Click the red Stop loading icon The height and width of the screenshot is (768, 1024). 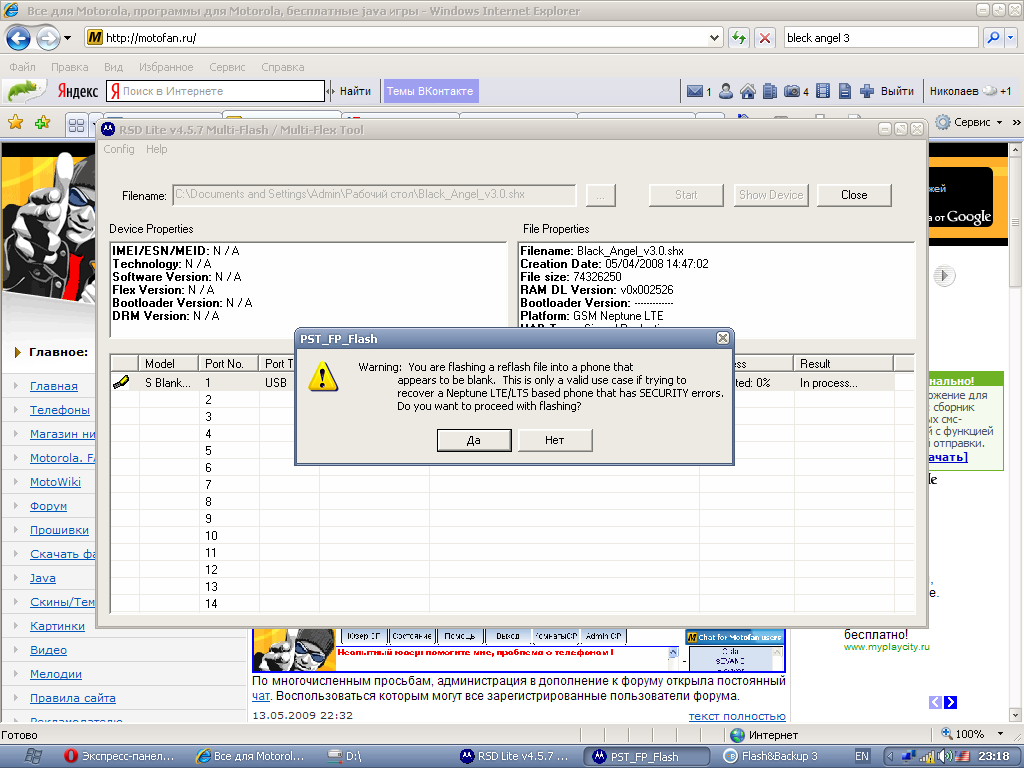(x=765, y=38)
